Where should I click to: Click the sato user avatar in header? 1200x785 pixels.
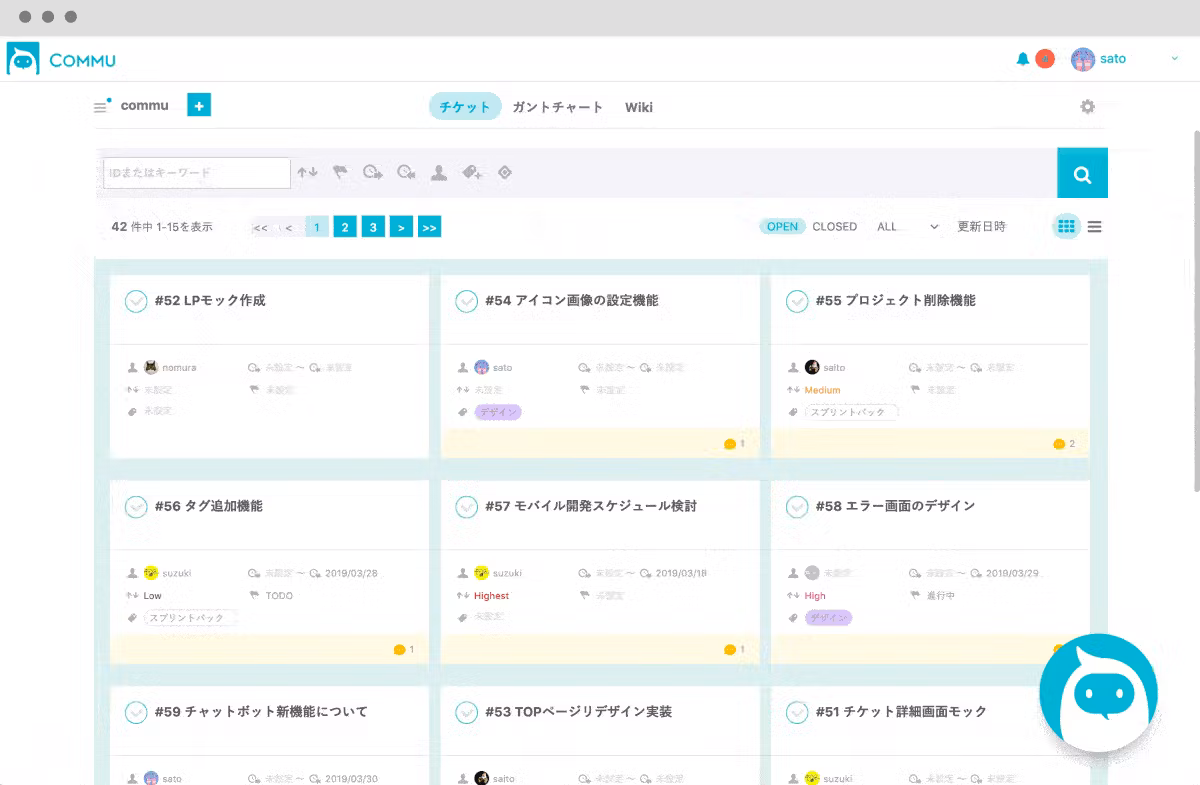click(1082, 59)
